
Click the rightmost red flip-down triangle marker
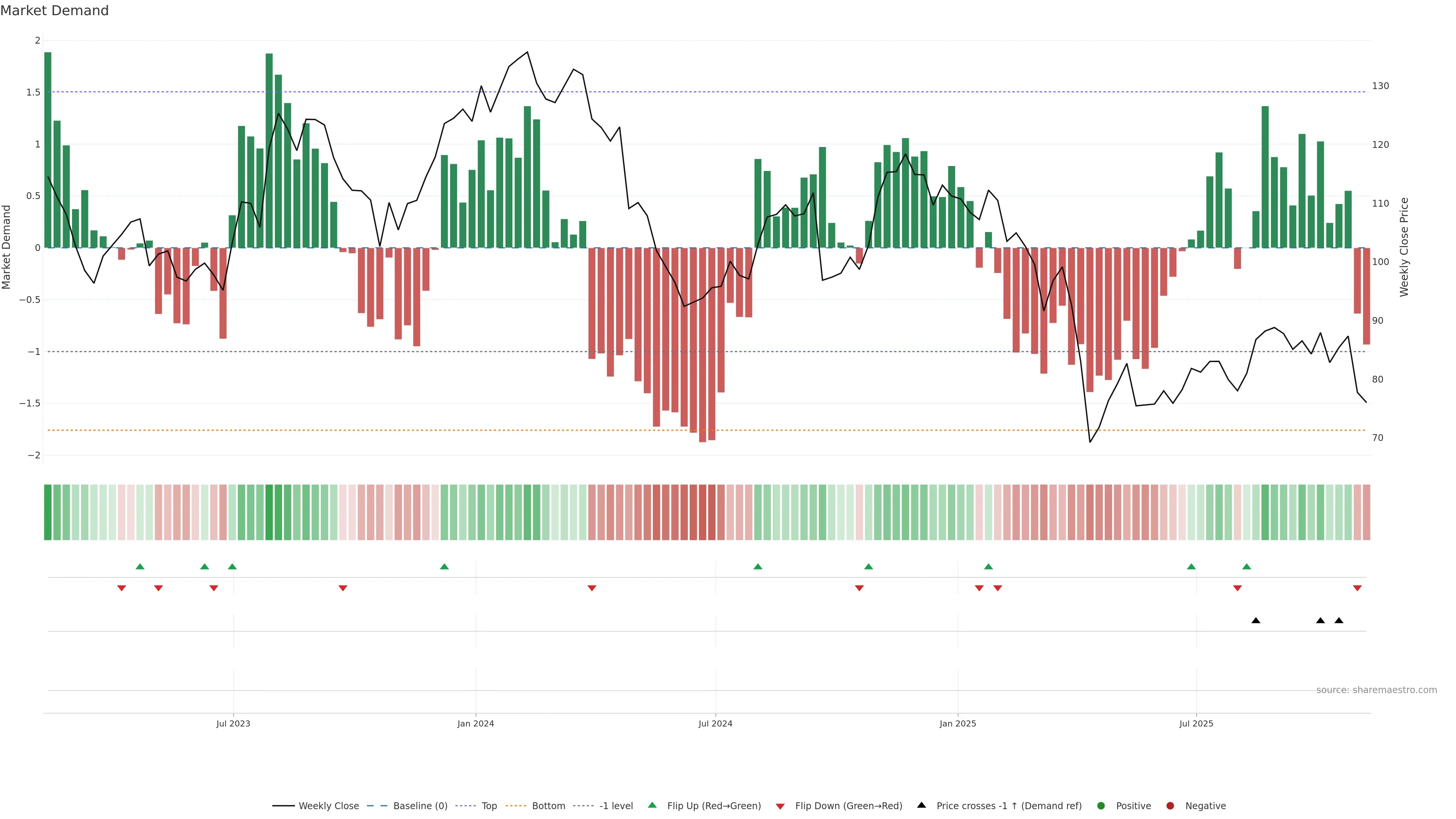(x=1357, y=588)
